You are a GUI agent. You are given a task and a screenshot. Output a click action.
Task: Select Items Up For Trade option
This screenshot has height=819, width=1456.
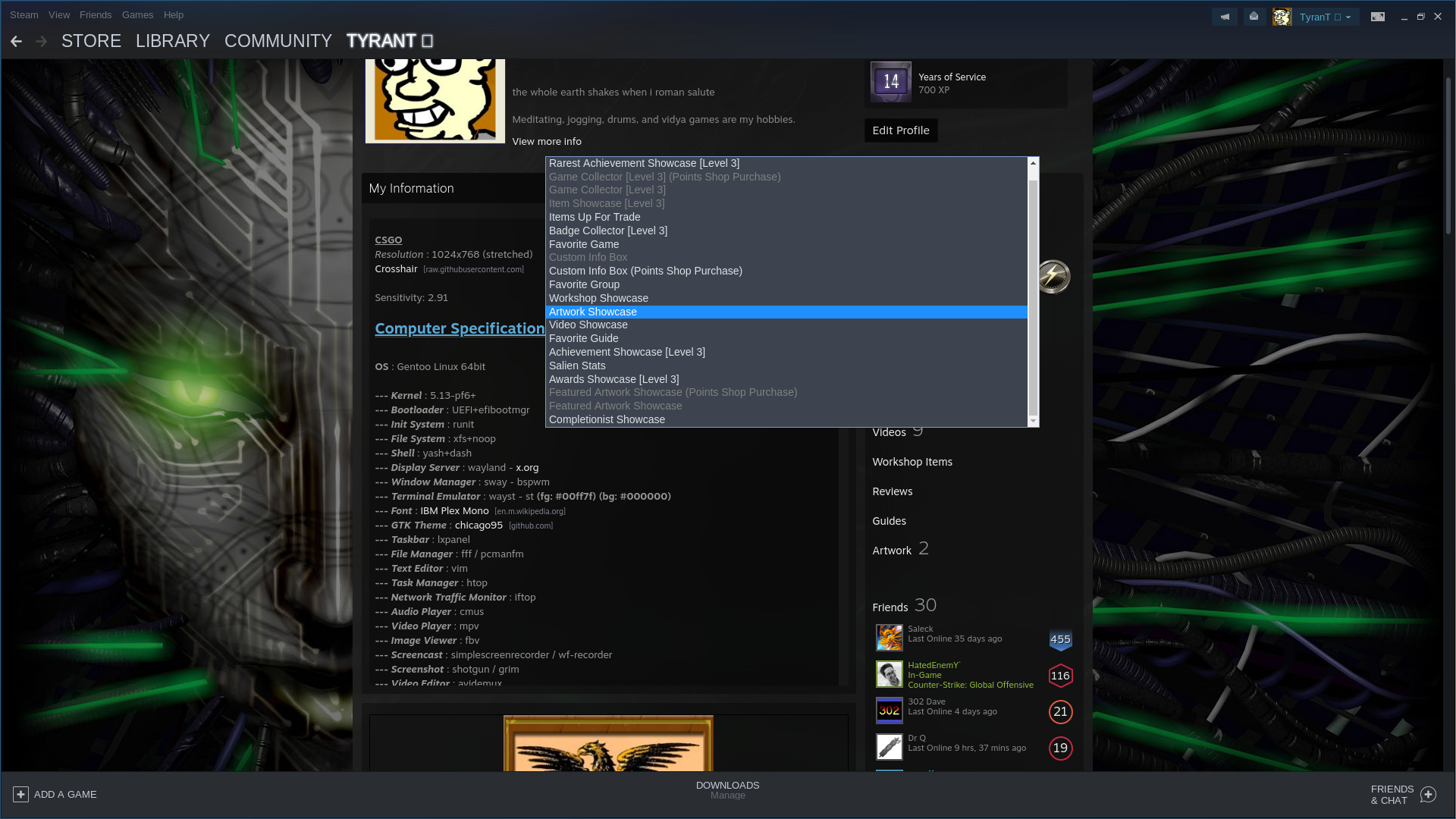pyautogui.click(x=786, y=217)
